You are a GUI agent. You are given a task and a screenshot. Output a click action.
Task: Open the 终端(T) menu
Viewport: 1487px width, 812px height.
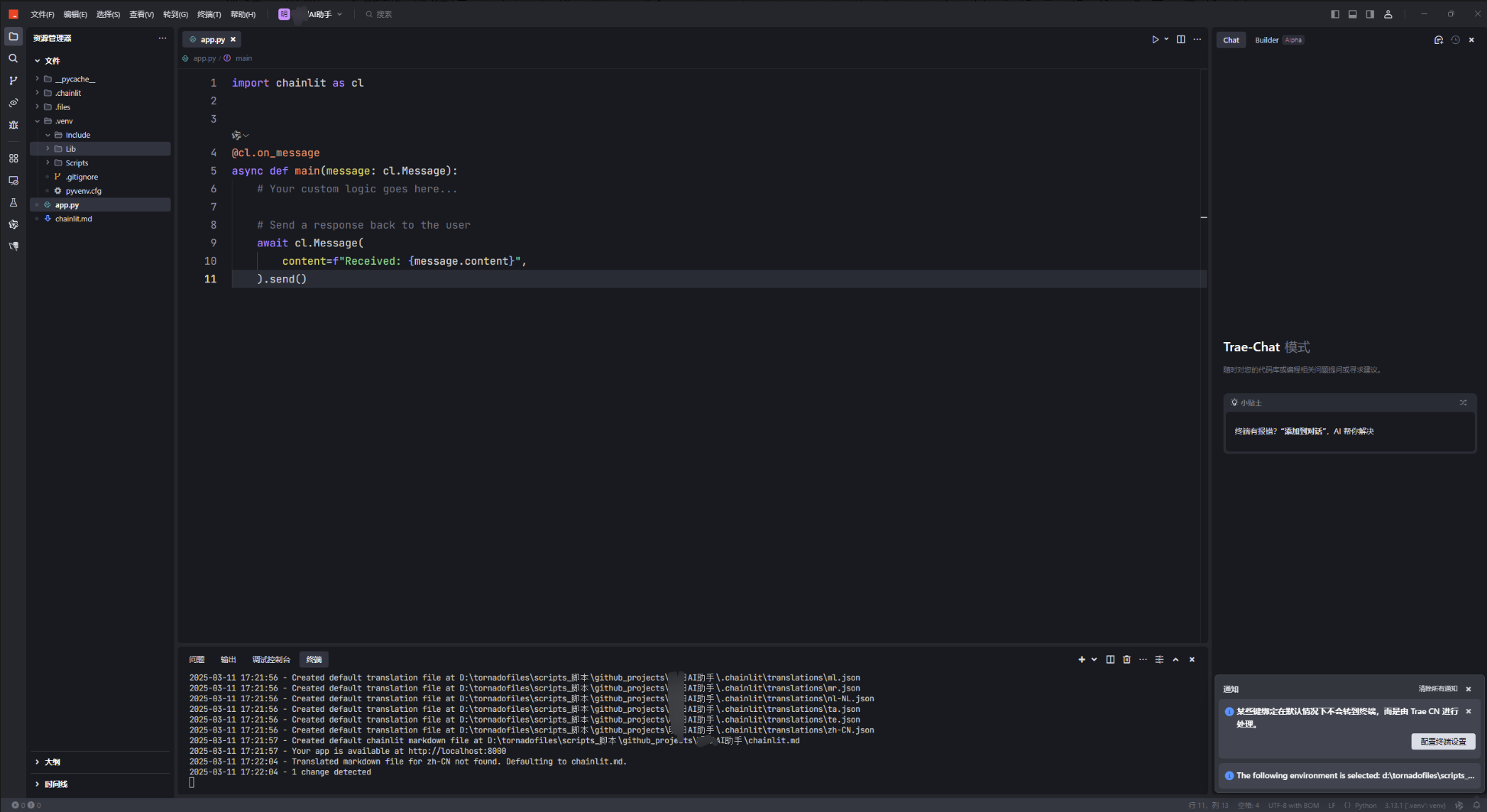tap(209, 14)
